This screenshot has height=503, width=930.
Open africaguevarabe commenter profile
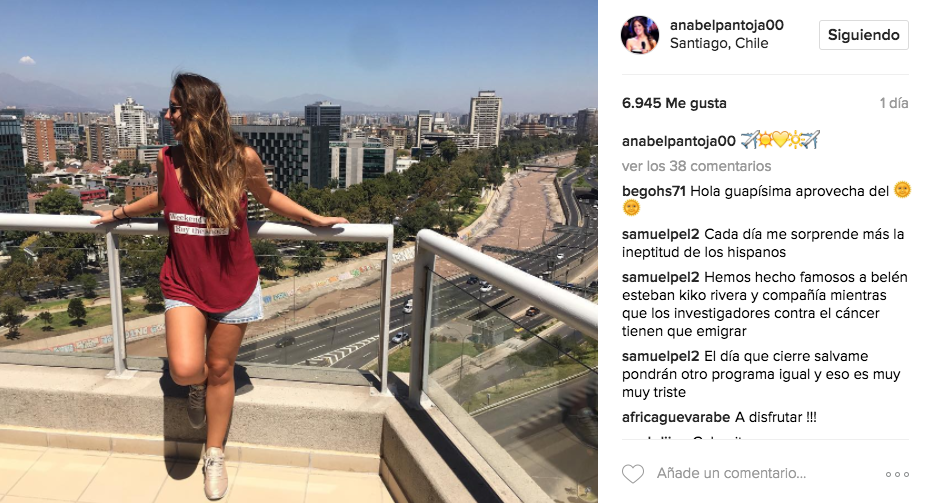(x=676, y=417)
